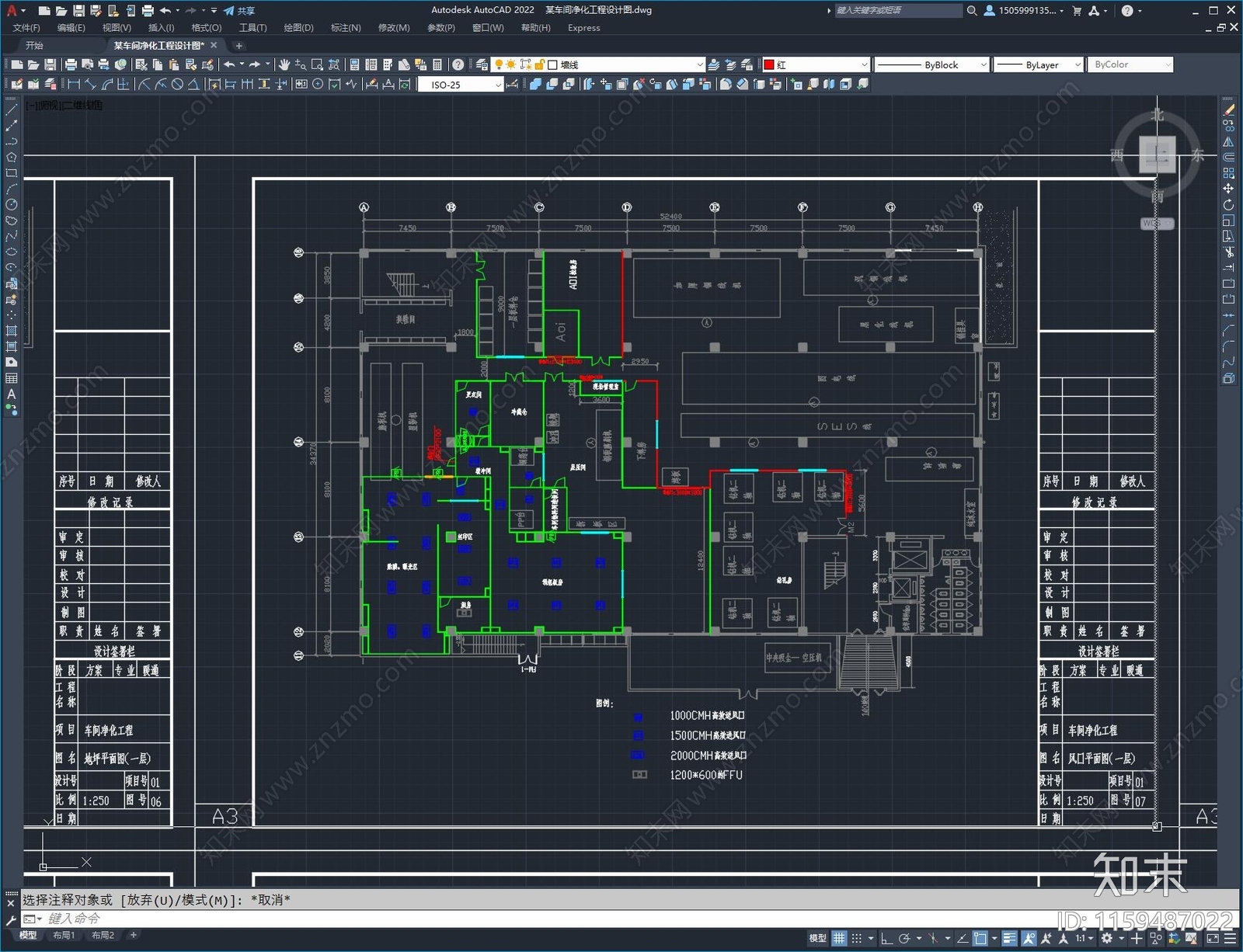Switch to the 开始 tab
Image resolution: width=1243 pixels, height=952 pixels.
pos(34,45)
